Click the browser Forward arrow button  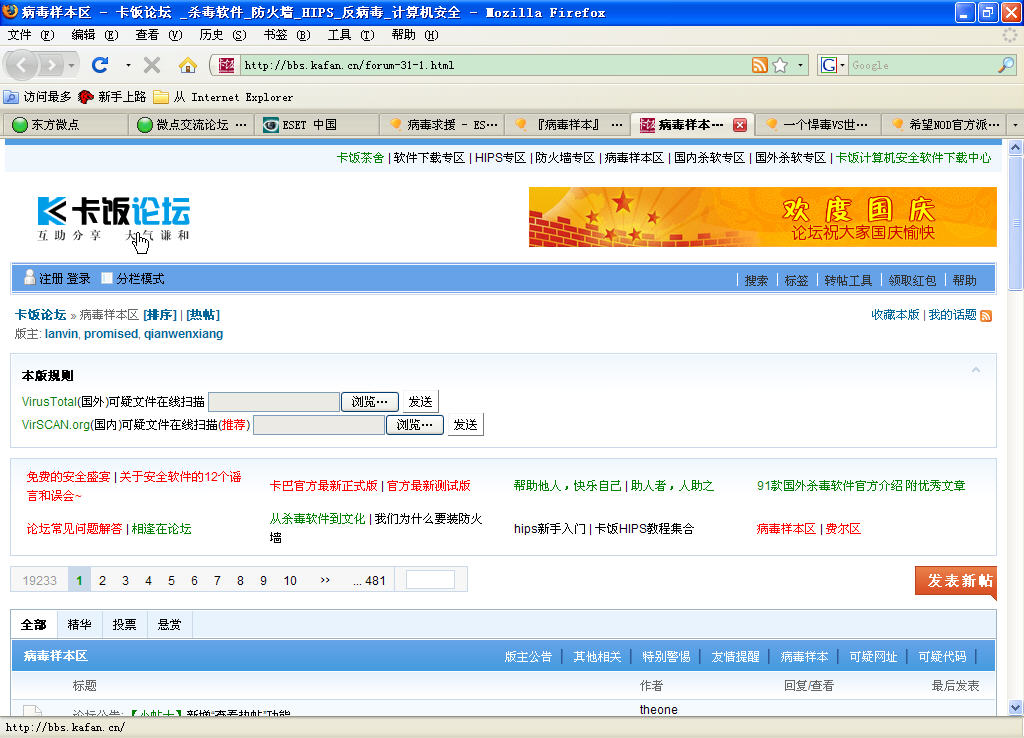coord(52,65)
